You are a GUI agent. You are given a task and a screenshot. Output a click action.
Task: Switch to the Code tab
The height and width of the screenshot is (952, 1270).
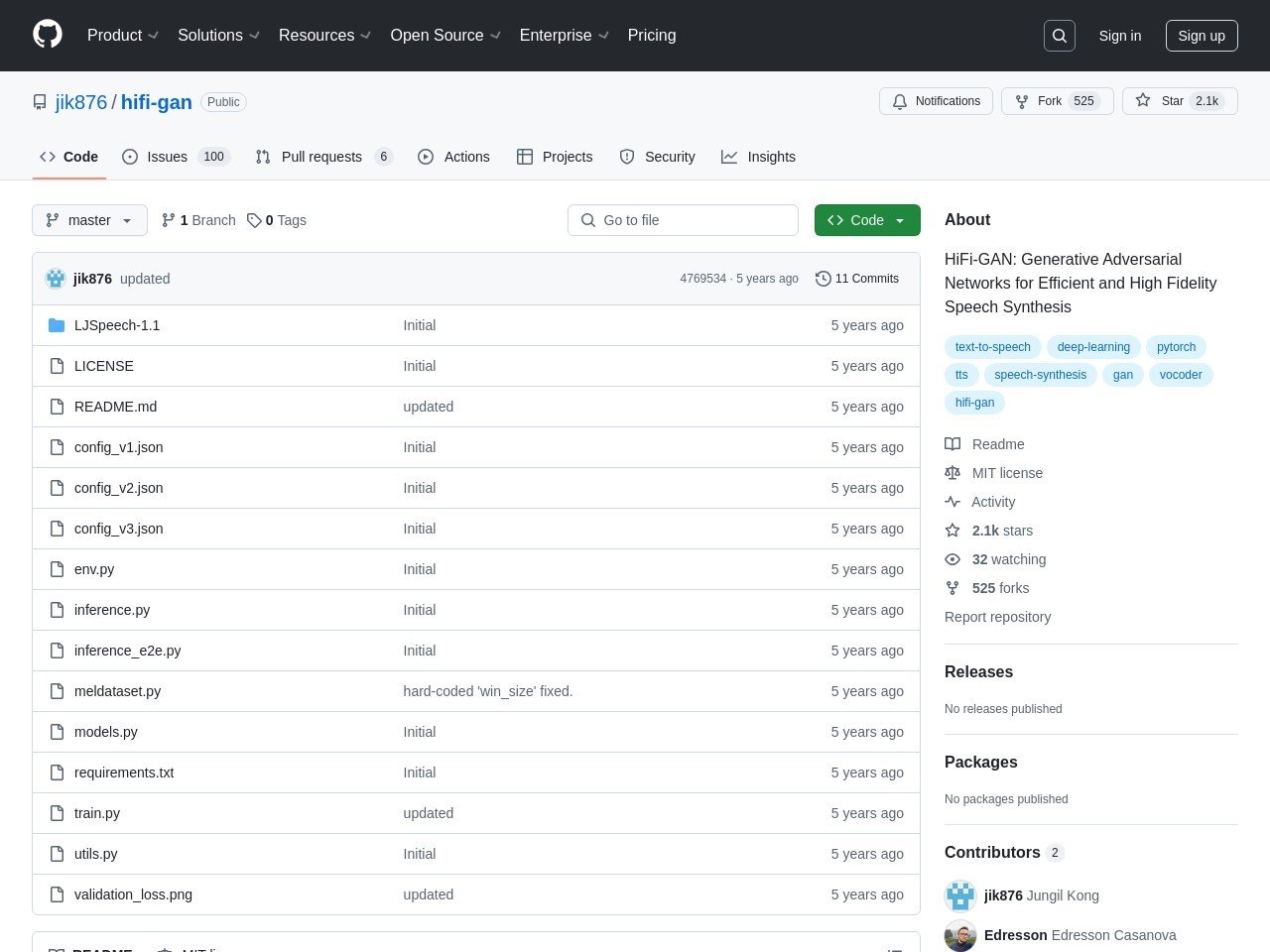pyautogui.click(x=69, y=157)
